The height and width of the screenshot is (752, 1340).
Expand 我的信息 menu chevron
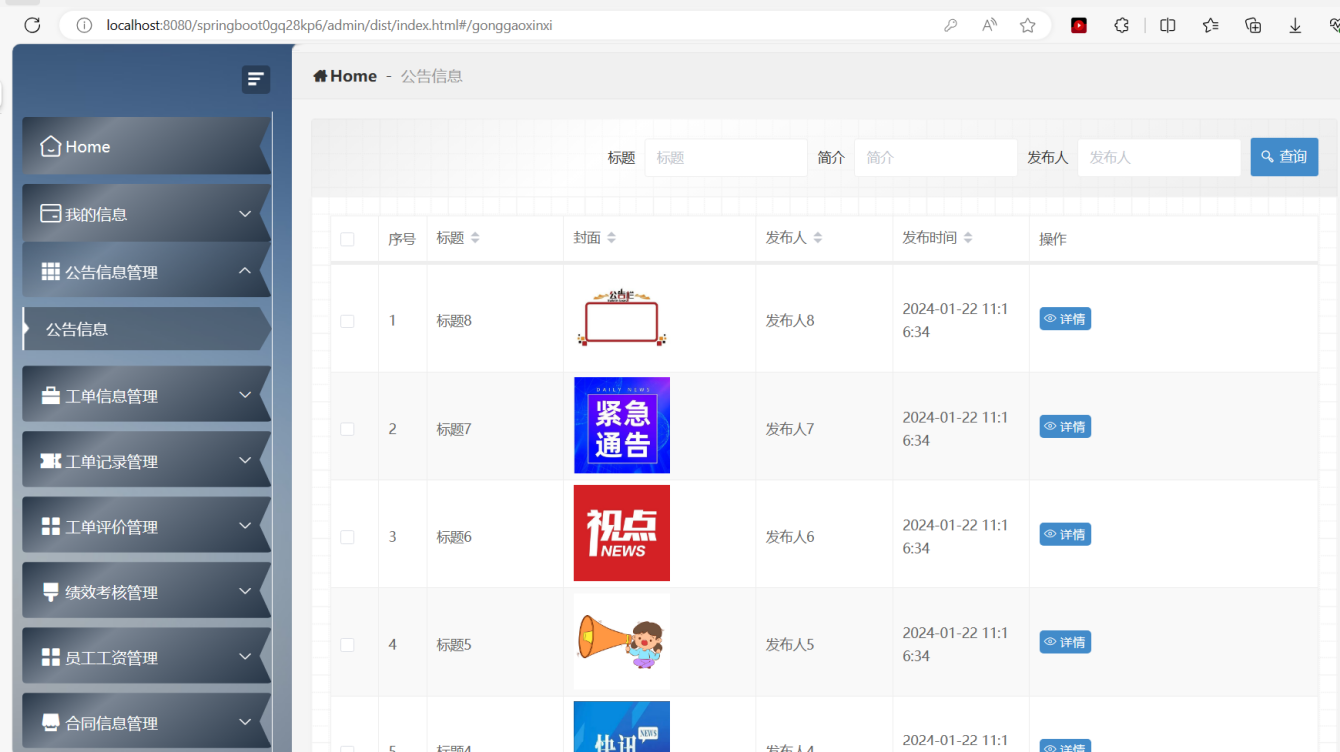tap(245, 213)
